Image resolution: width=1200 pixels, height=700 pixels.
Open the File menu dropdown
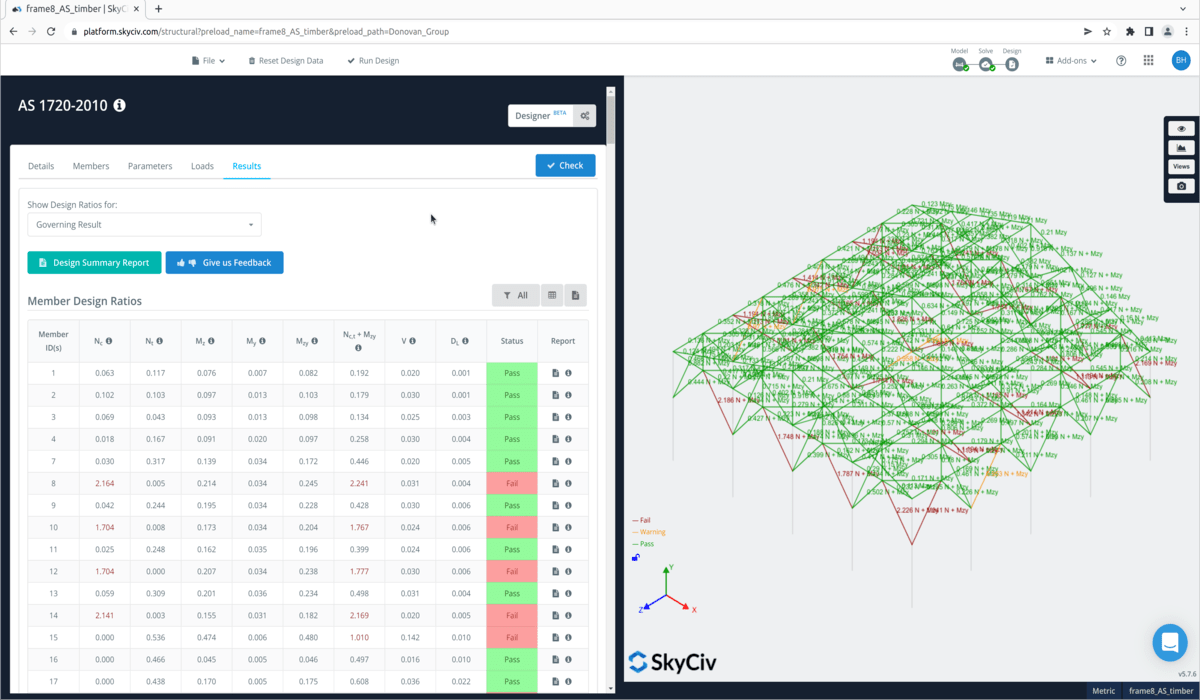click(x=208, y=61)
